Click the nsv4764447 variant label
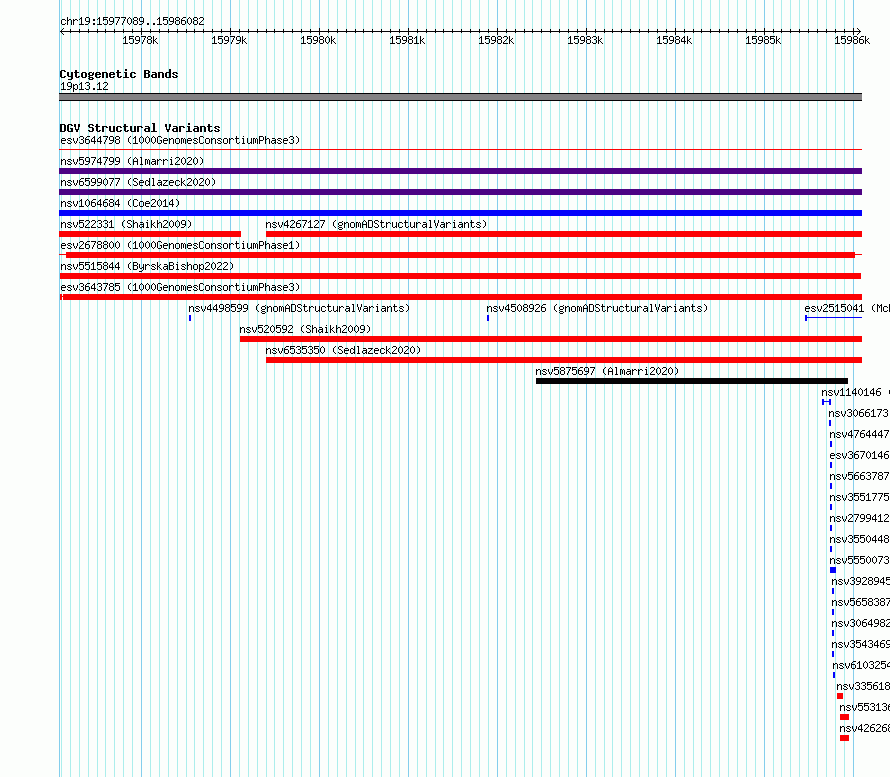 click(x=859, y=434)
